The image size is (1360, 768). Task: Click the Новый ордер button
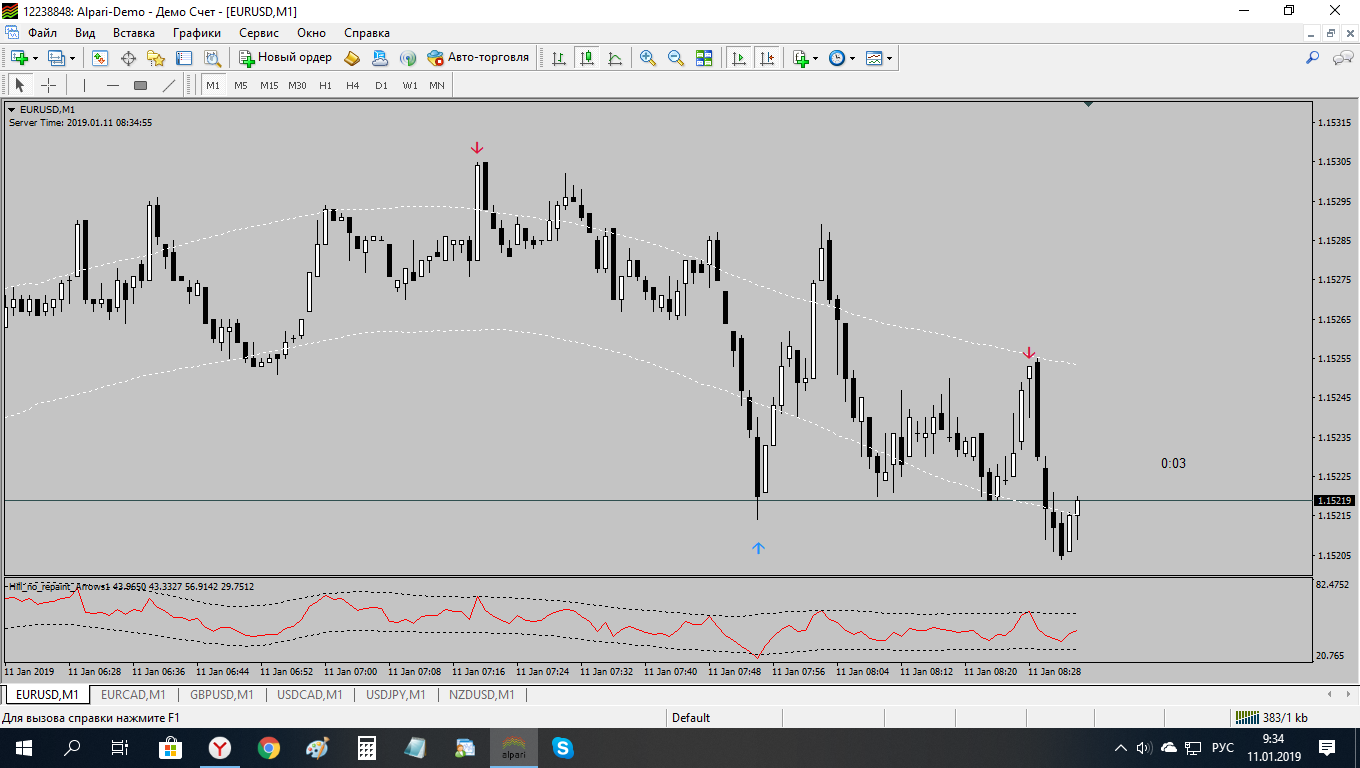coord(285,58)
